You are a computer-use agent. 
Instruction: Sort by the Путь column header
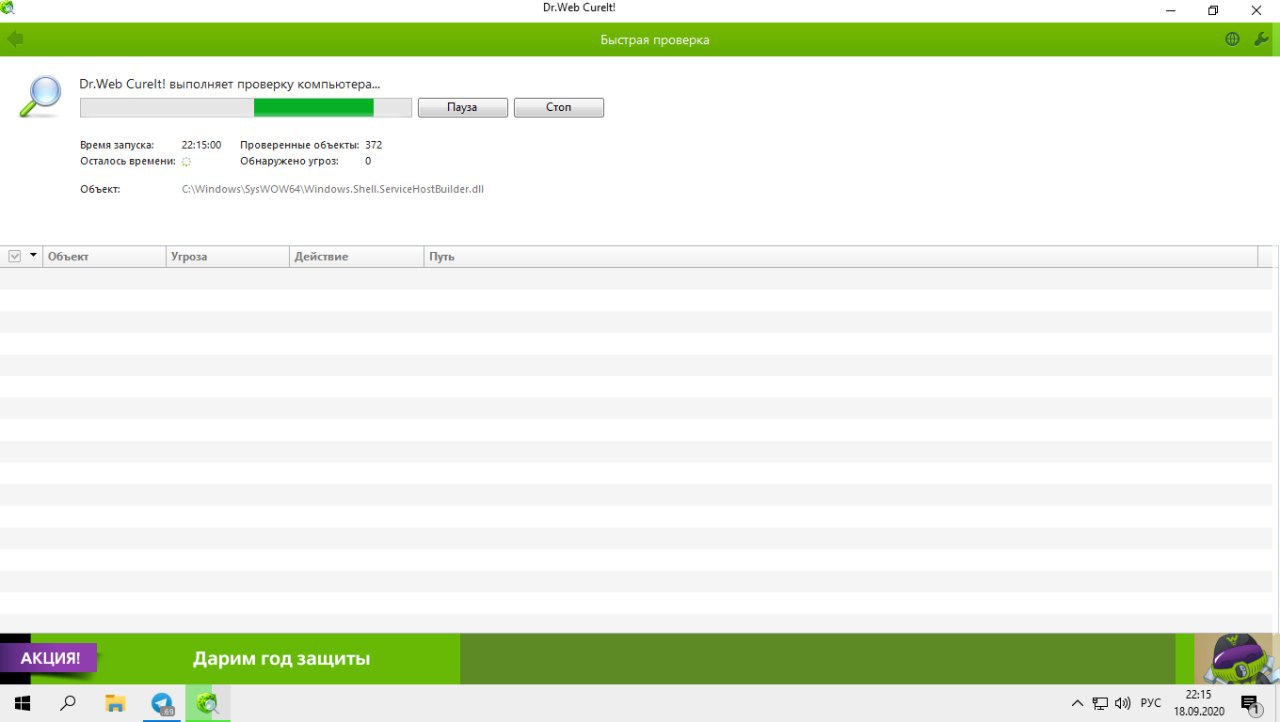click(841, 257)
